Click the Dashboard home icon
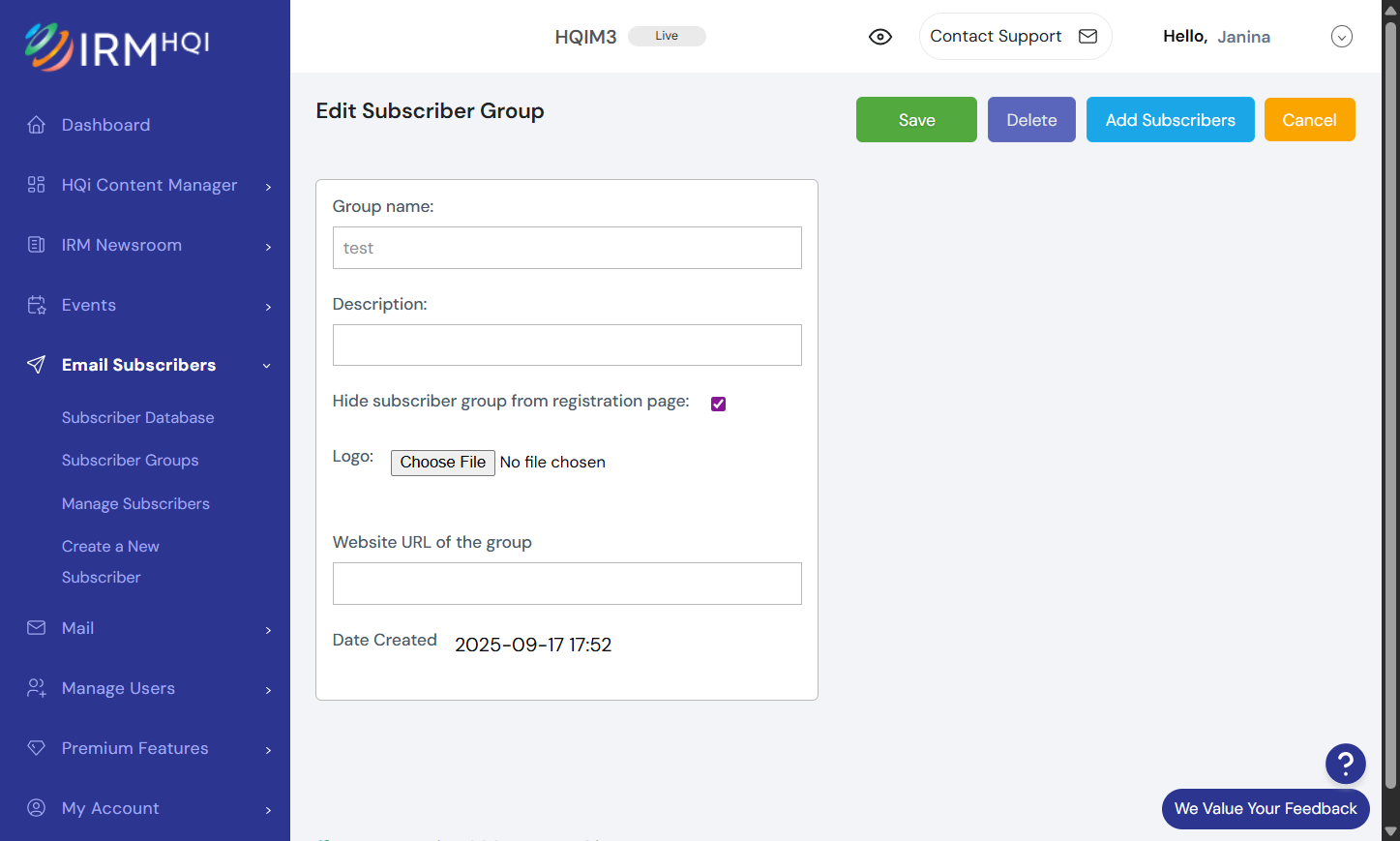 (37, 125)
